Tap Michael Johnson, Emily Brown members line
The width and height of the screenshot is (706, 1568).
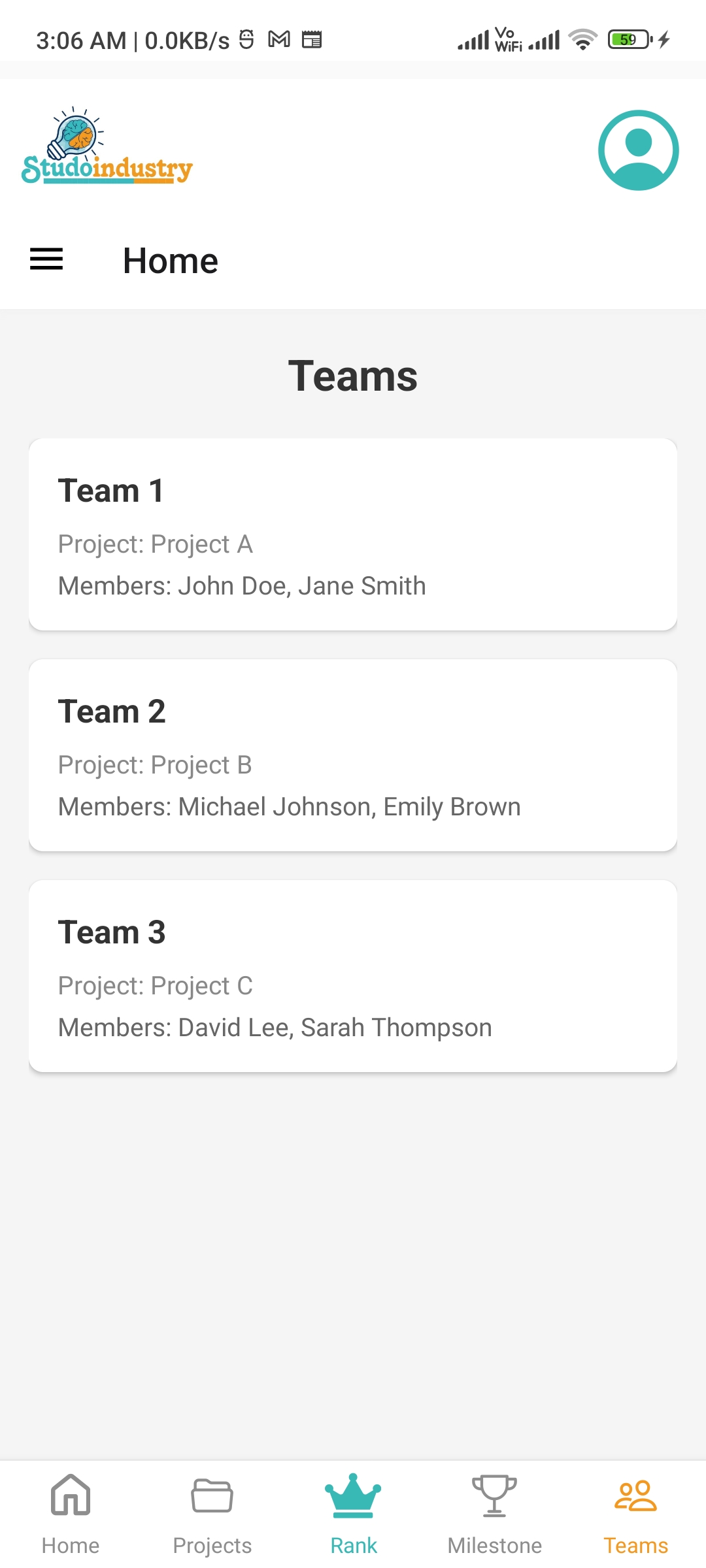(290, 807)
